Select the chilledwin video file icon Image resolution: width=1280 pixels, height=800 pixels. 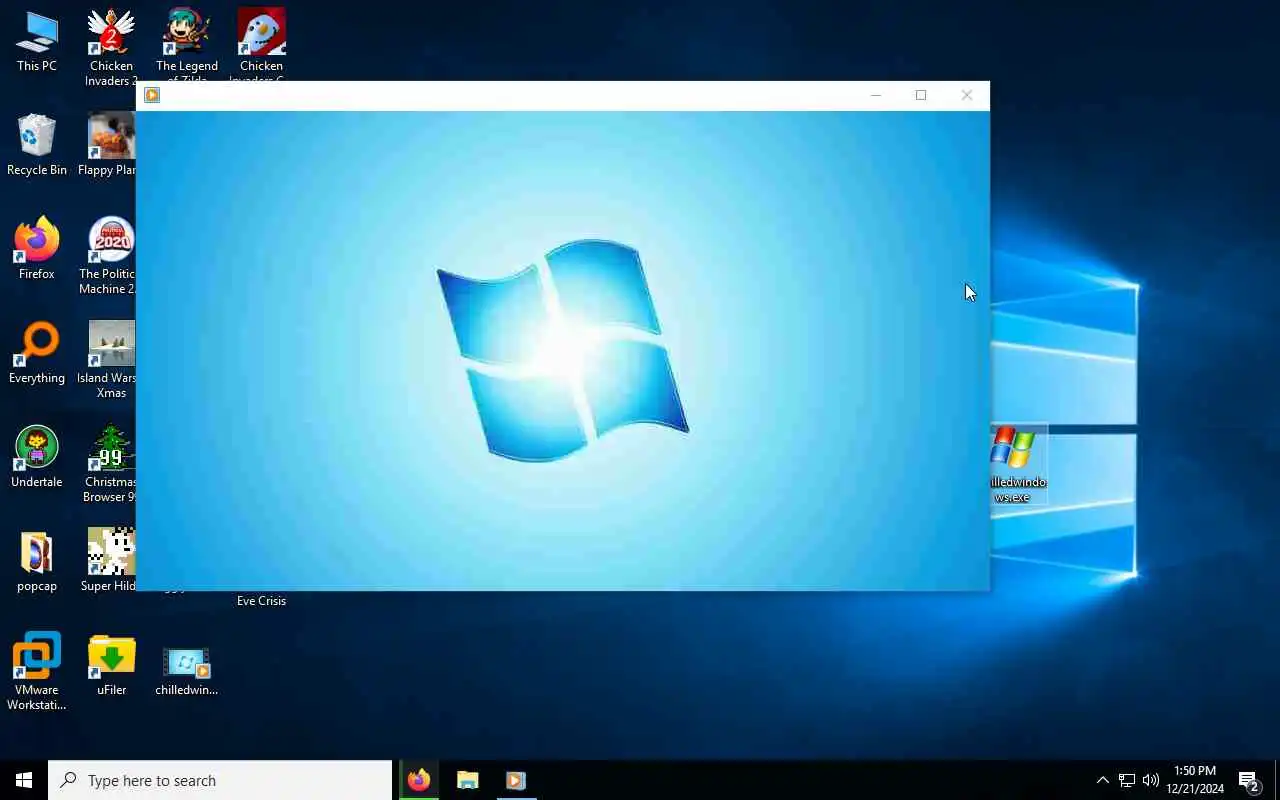(186, 670)
